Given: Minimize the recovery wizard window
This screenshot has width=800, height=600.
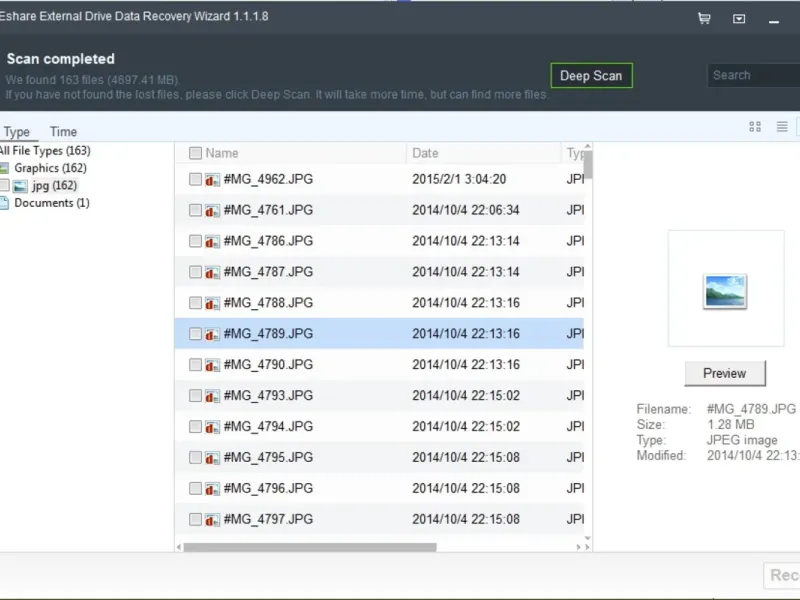Looking at the screenshot, I should pos(773,21).
